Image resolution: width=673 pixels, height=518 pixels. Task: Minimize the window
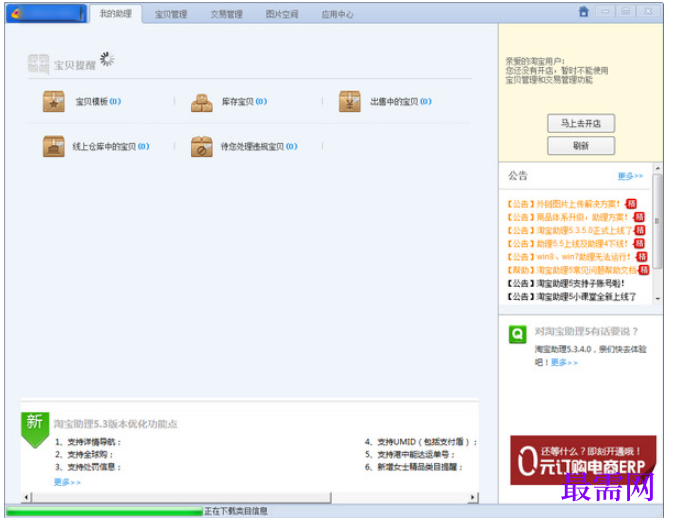pos(605,12)
